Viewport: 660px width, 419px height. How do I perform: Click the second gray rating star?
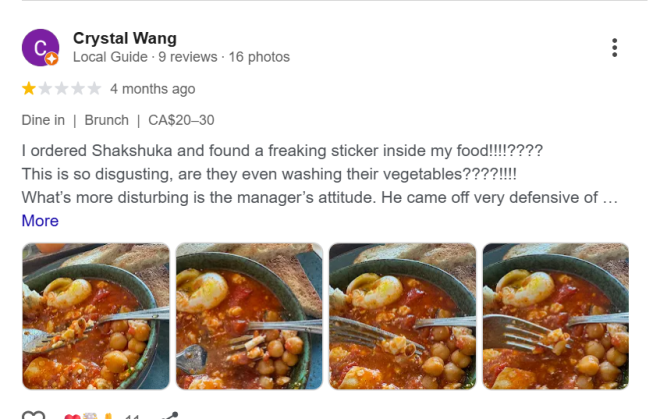pos(45,89)
